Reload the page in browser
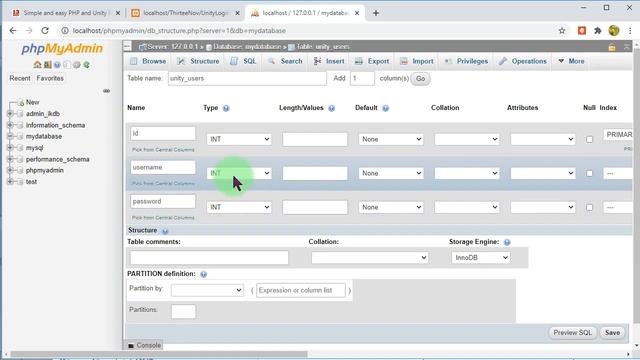Screen dimensions: 640x360 pos(45,31)
